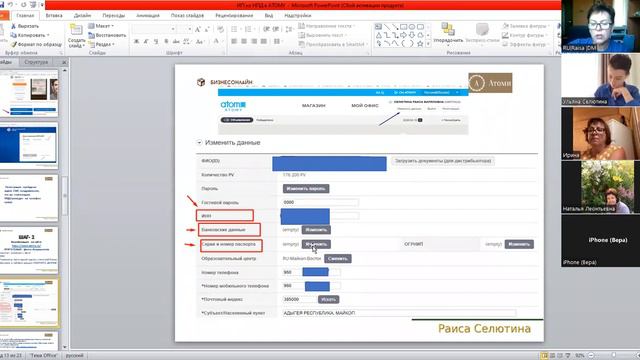This screenshot has height=360, width=640.
Task: Increase font size with large A icon
Action: click(198, 29)
